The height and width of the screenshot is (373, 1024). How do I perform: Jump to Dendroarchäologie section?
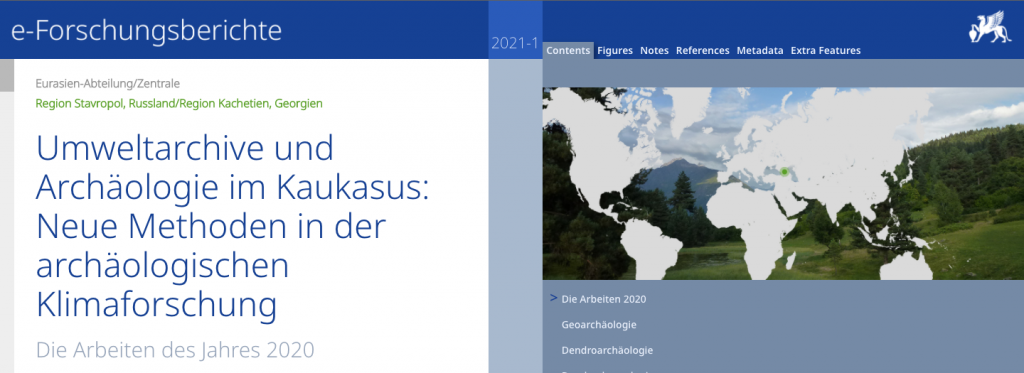(607, 351)
